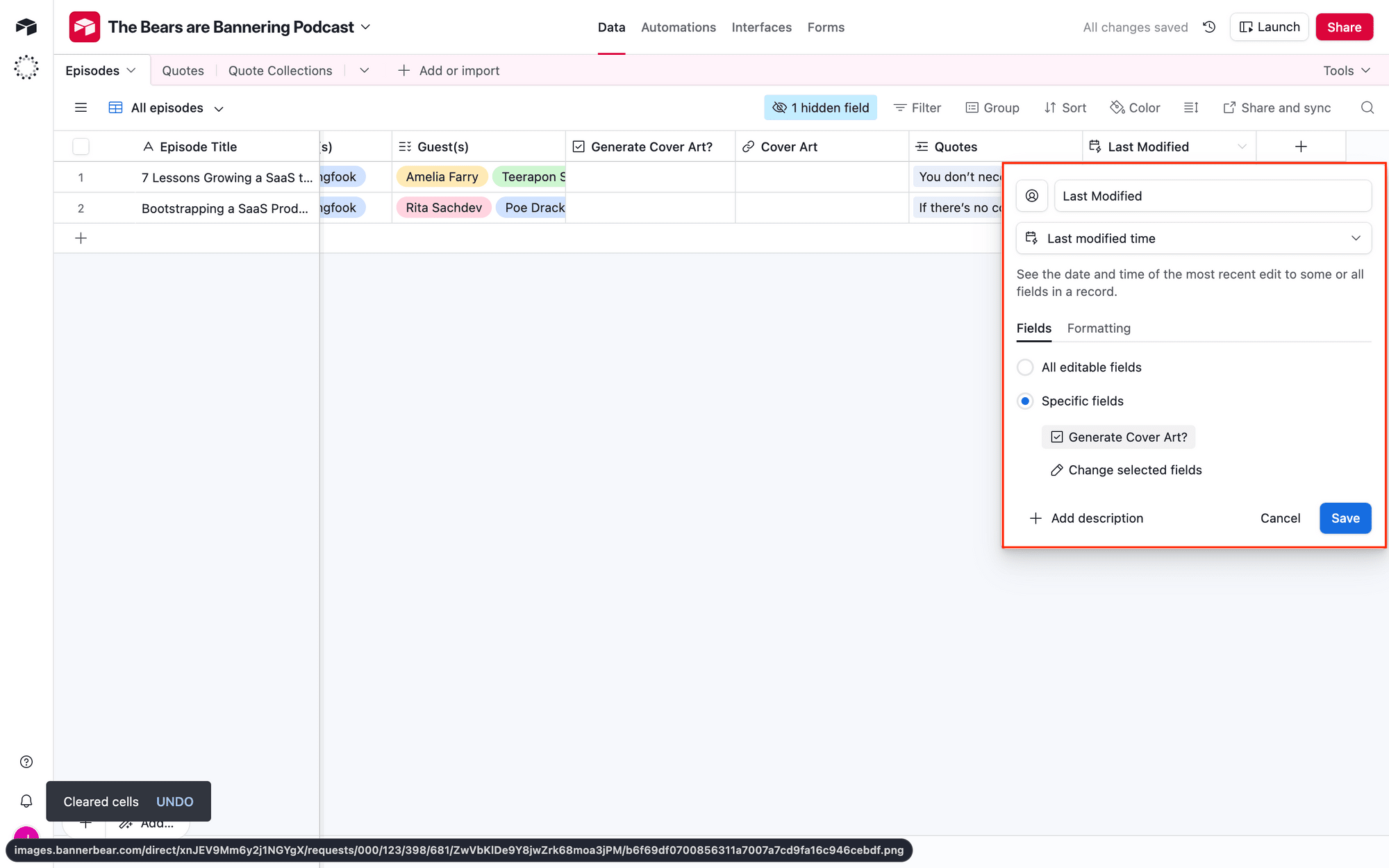The height and width of the screenshot is (868, 1389).
Task: Open the Last modified time field type dropdown
Action: tap(1193, 238)
